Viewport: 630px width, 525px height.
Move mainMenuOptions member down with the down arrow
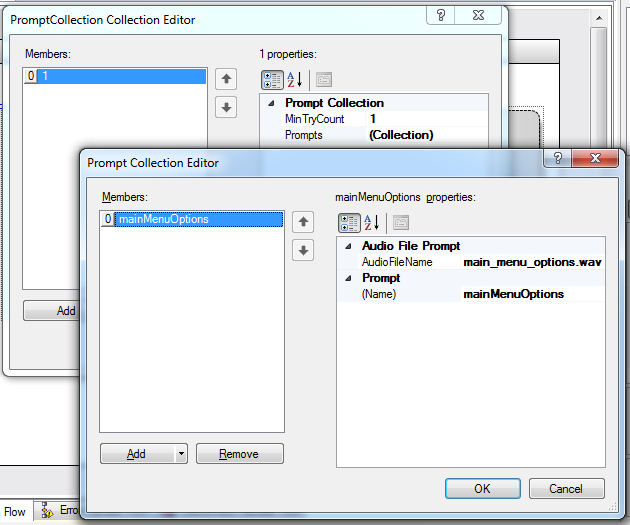coord(303,250)
